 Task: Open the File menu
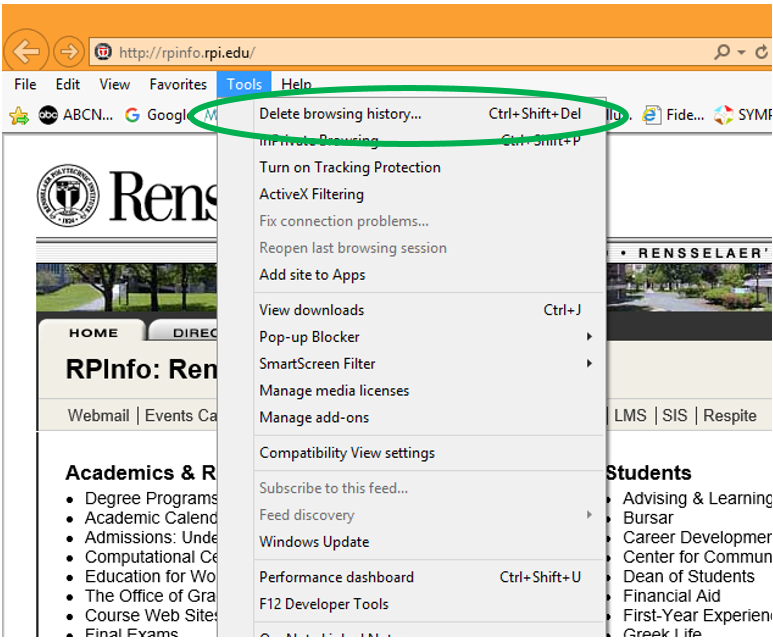(25, 84)
